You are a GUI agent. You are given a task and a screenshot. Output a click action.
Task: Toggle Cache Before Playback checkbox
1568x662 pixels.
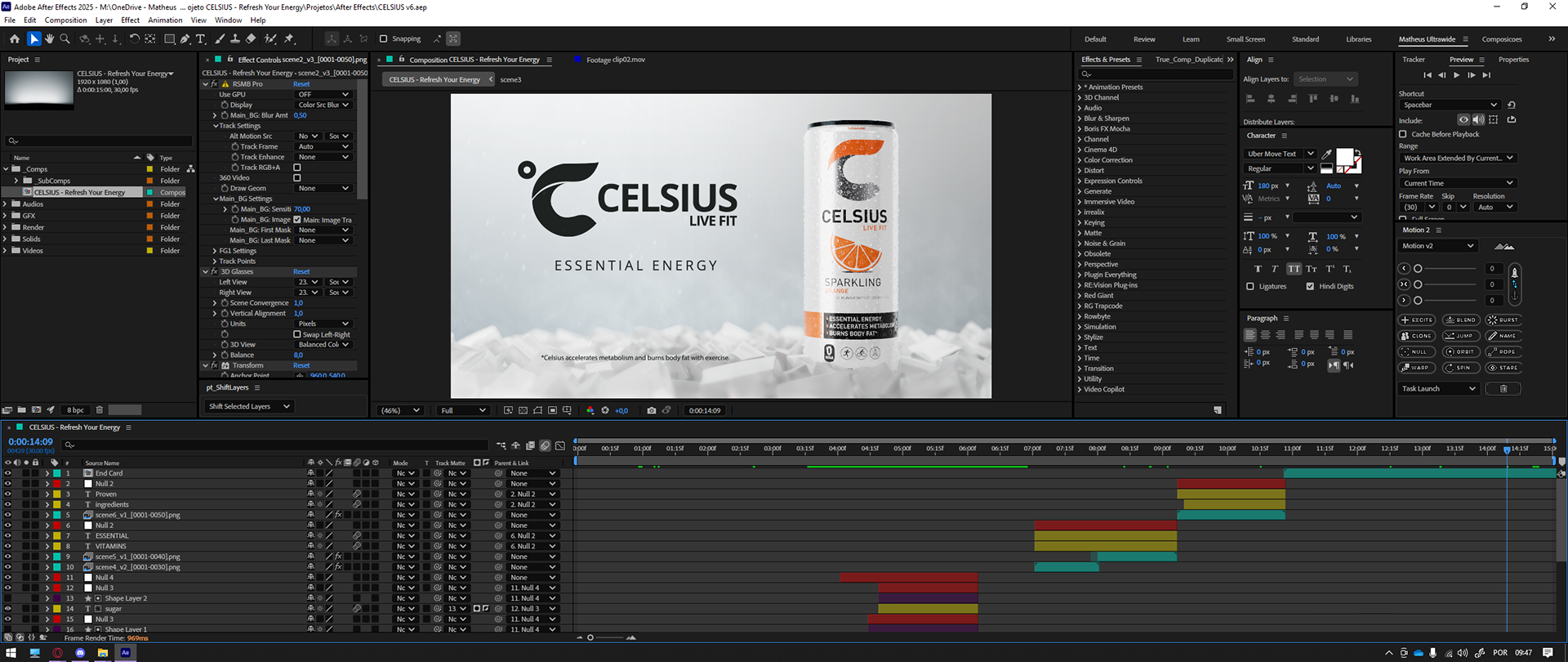tap(1403, 134)
